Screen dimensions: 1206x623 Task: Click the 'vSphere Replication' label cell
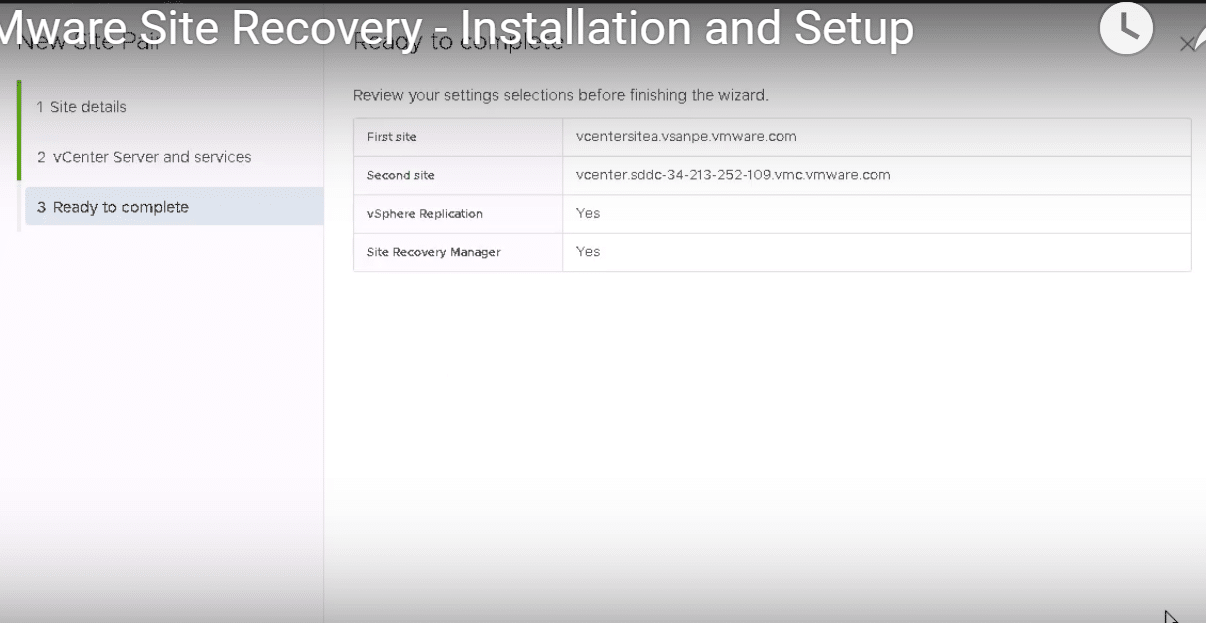(458, 214)
